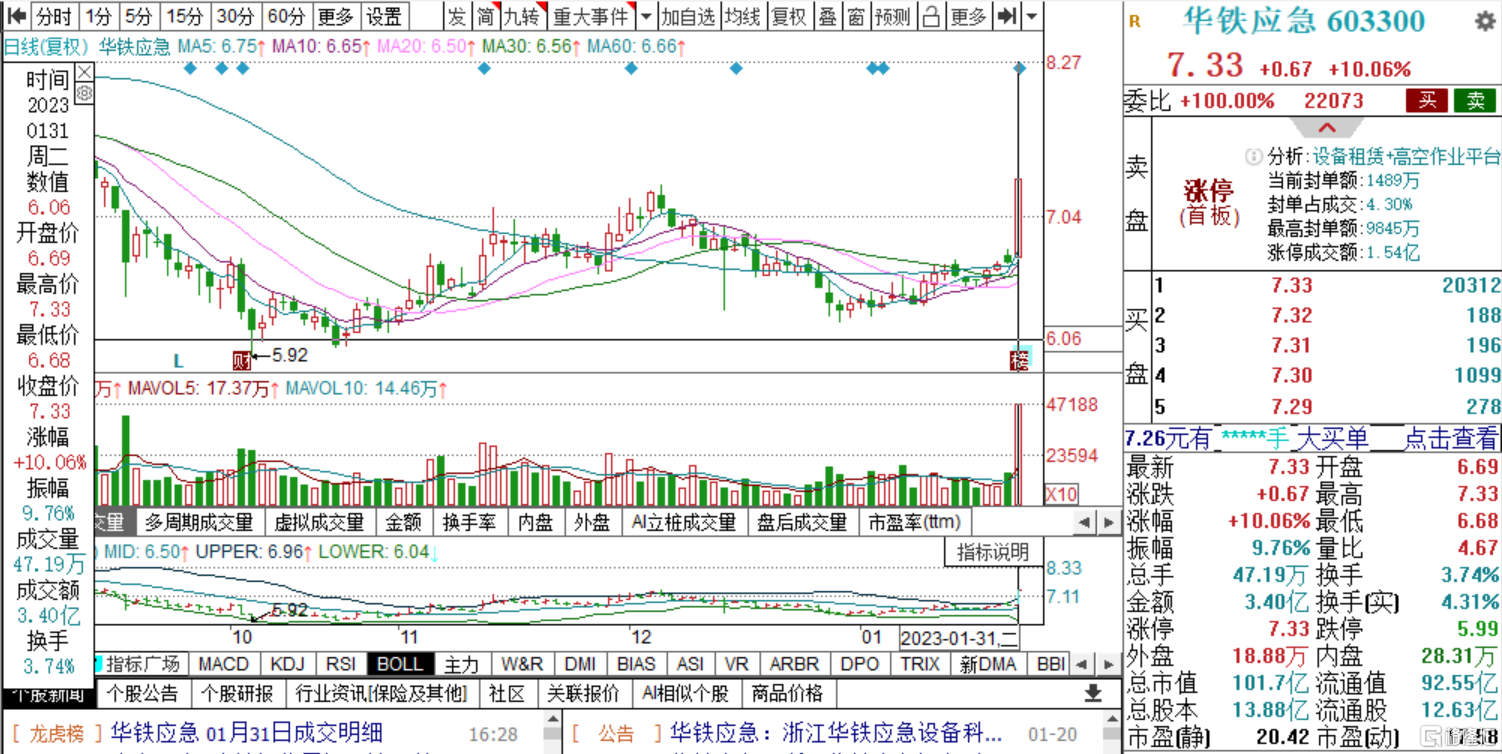Click the first blue diamond event marker
The height and width of the screenshot is (754, 1502).
190,68
